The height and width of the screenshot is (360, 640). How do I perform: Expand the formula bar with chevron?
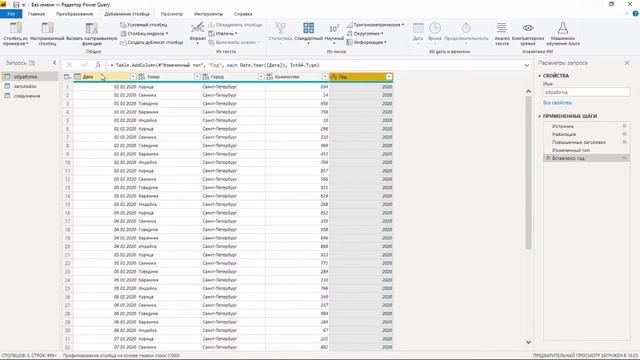click(x=527, y=65)
